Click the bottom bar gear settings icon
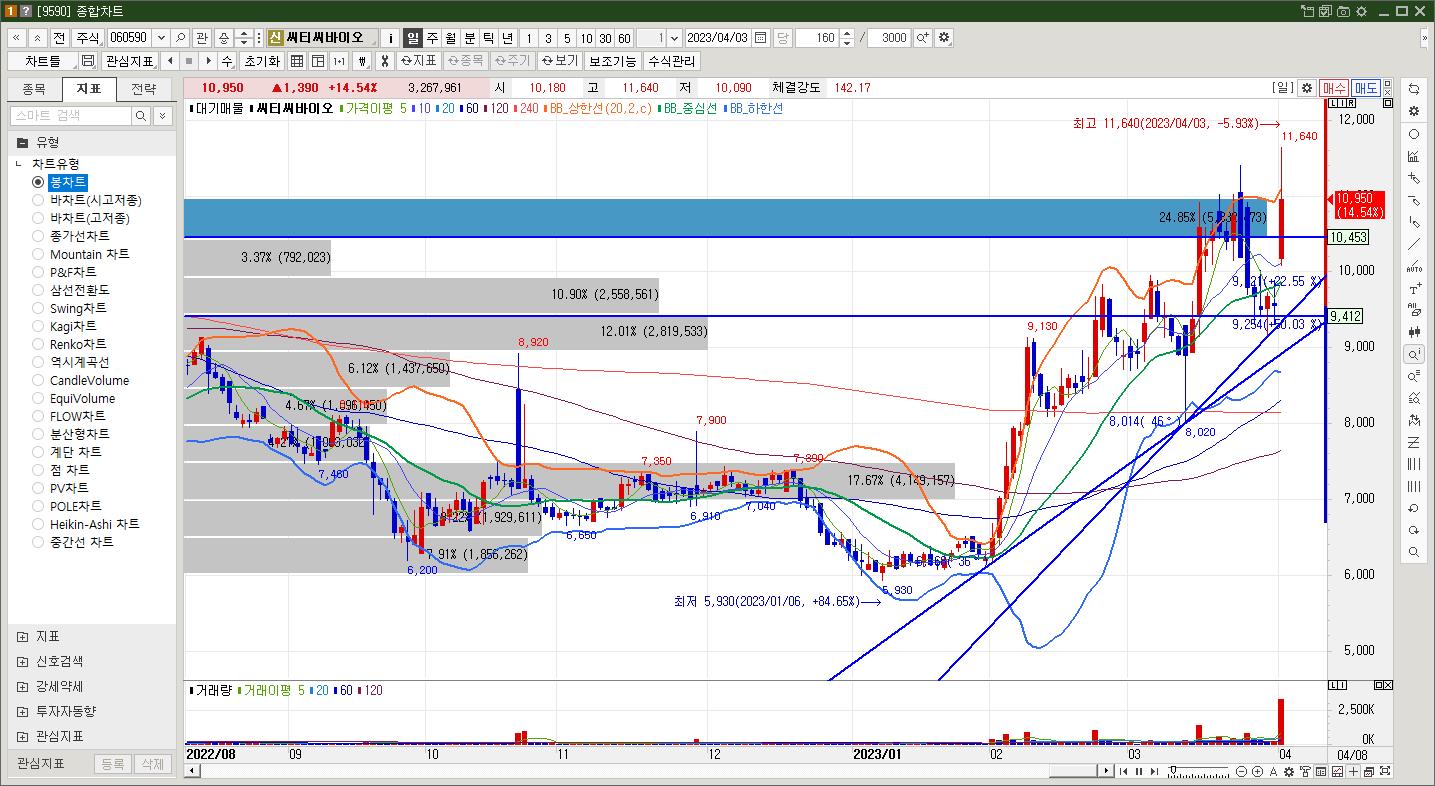Image resolution: width=1435 pixels, height=786 pixels. pyautogui.click(x=1289, y=771)
